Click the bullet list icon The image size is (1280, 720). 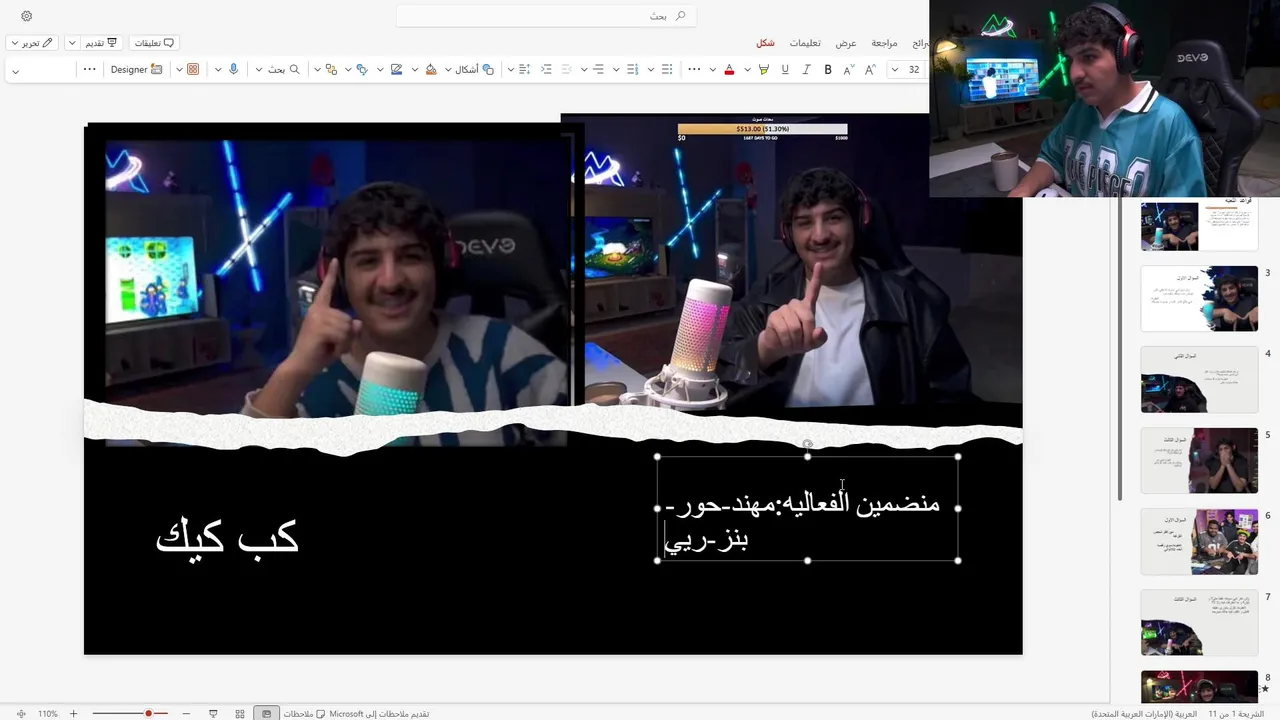pos(667,70)
